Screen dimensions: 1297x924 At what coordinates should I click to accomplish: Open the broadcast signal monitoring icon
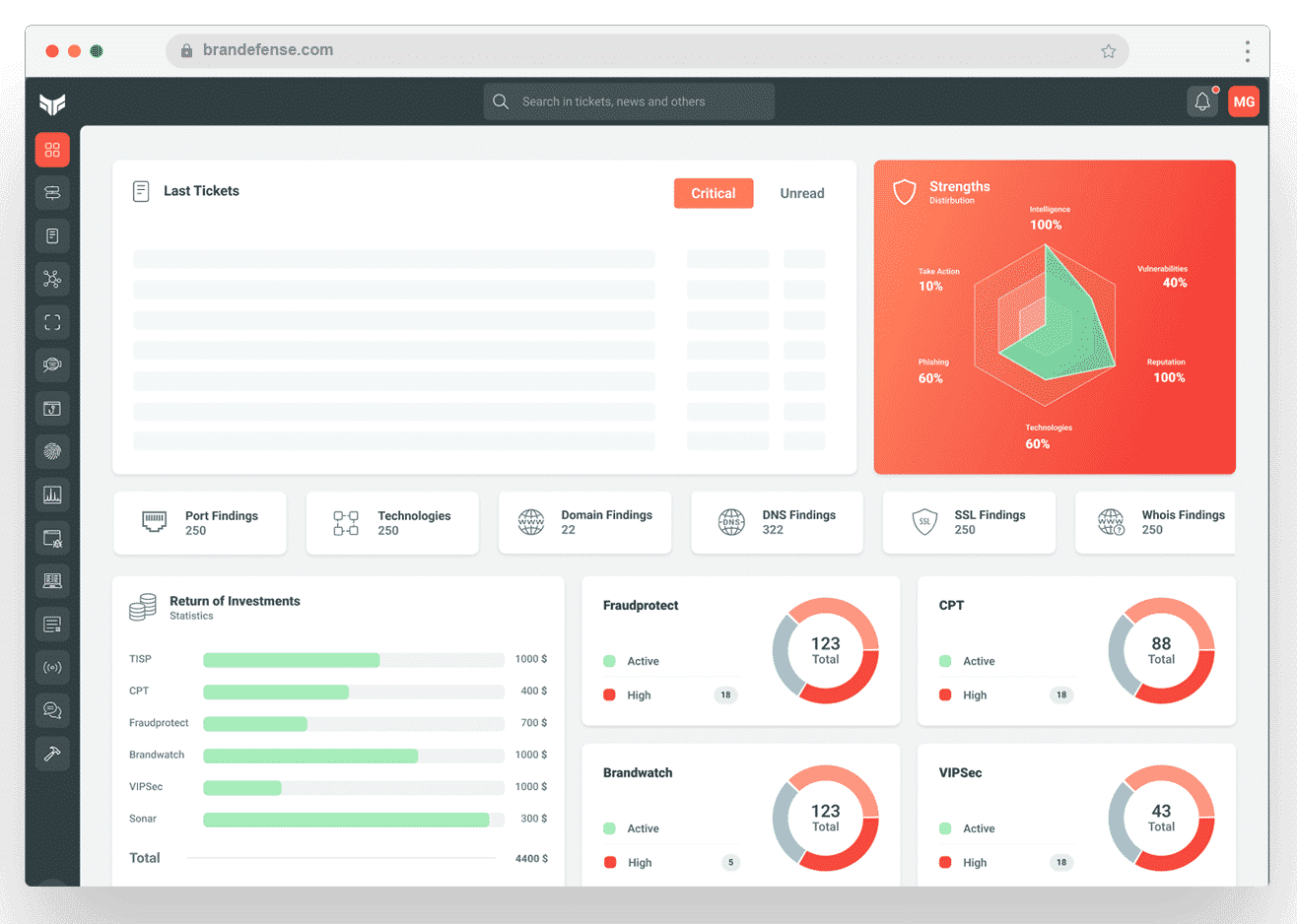coord(51,667)
